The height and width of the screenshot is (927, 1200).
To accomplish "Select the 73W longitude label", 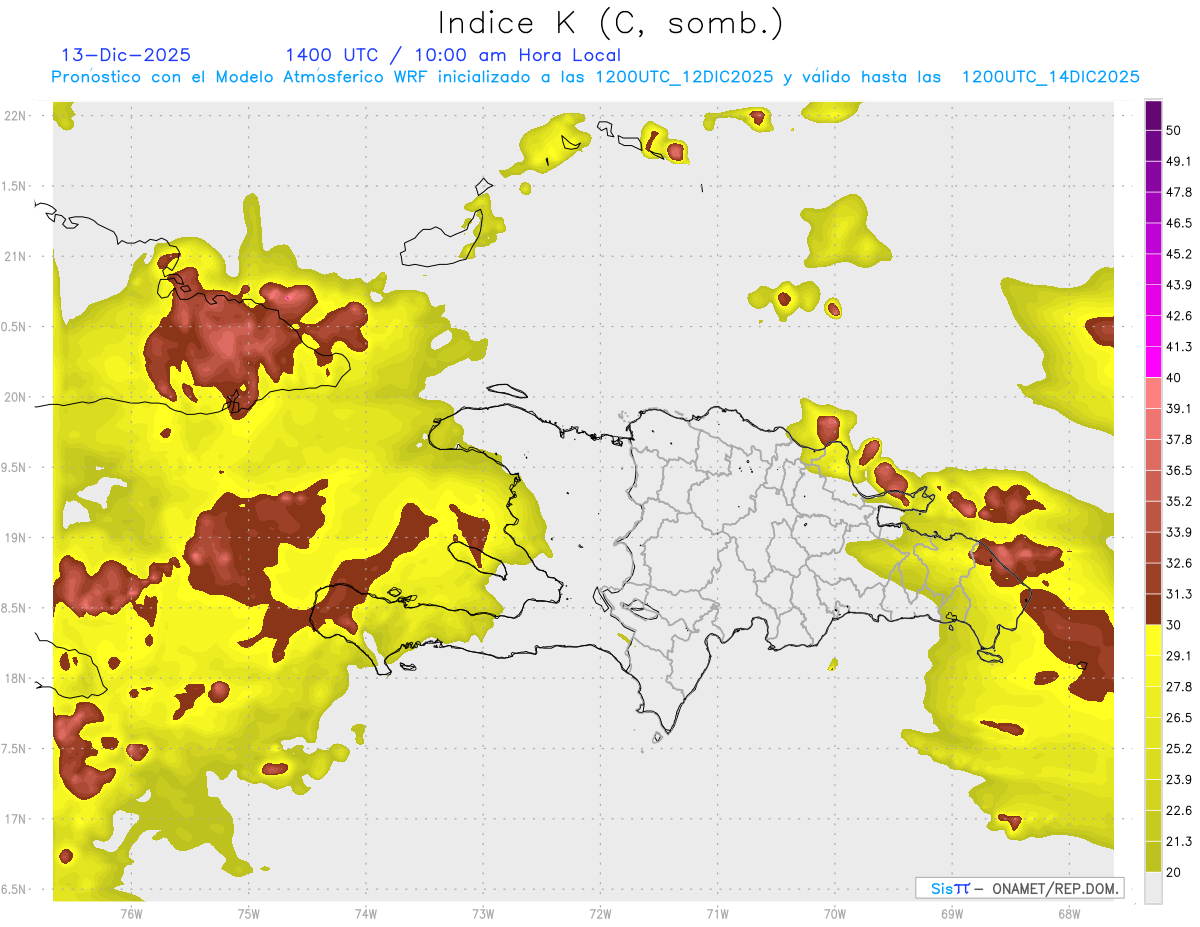I will coord(483,913).
